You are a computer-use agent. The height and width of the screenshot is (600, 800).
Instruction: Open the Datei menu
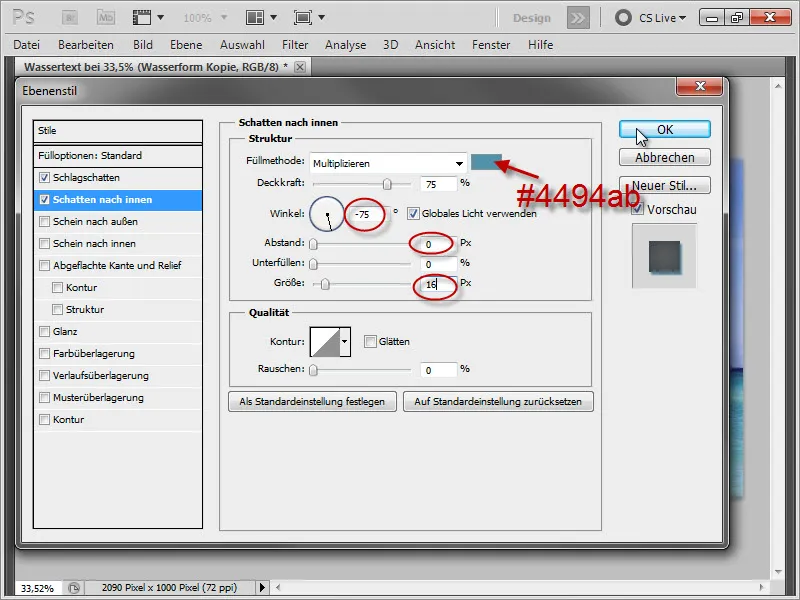(x=27, y=45)
